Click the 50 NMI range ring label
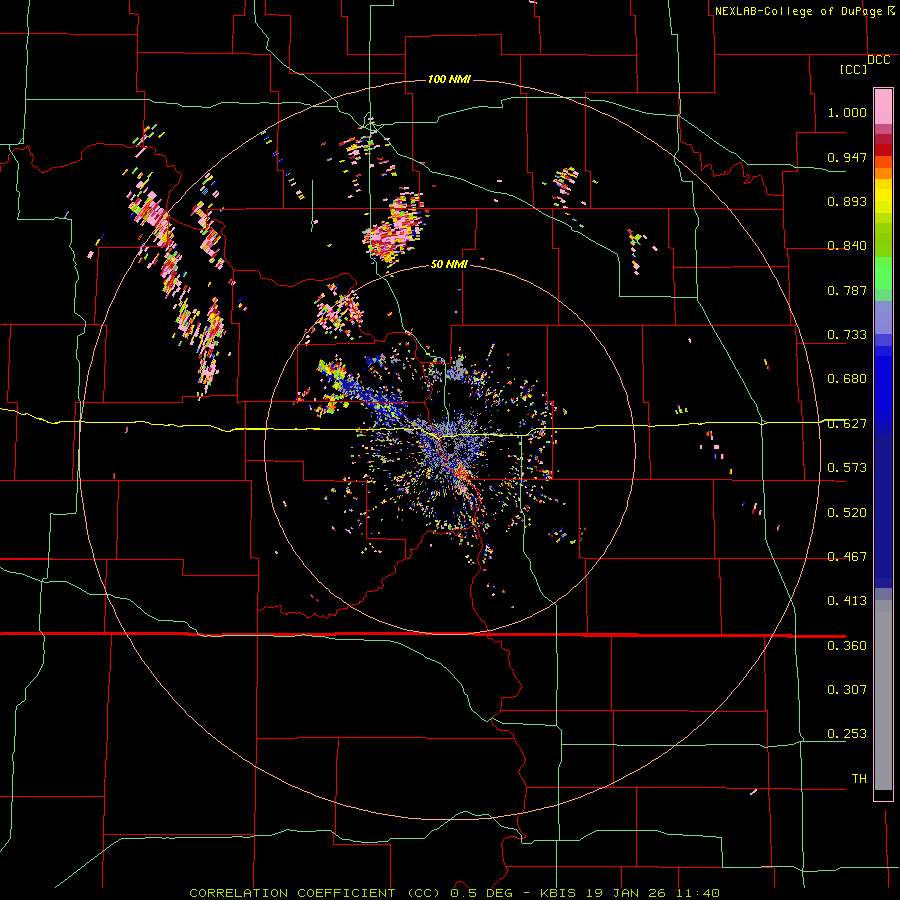The height and width of the screenshot is (900, 900). click(x=449, y=264)
